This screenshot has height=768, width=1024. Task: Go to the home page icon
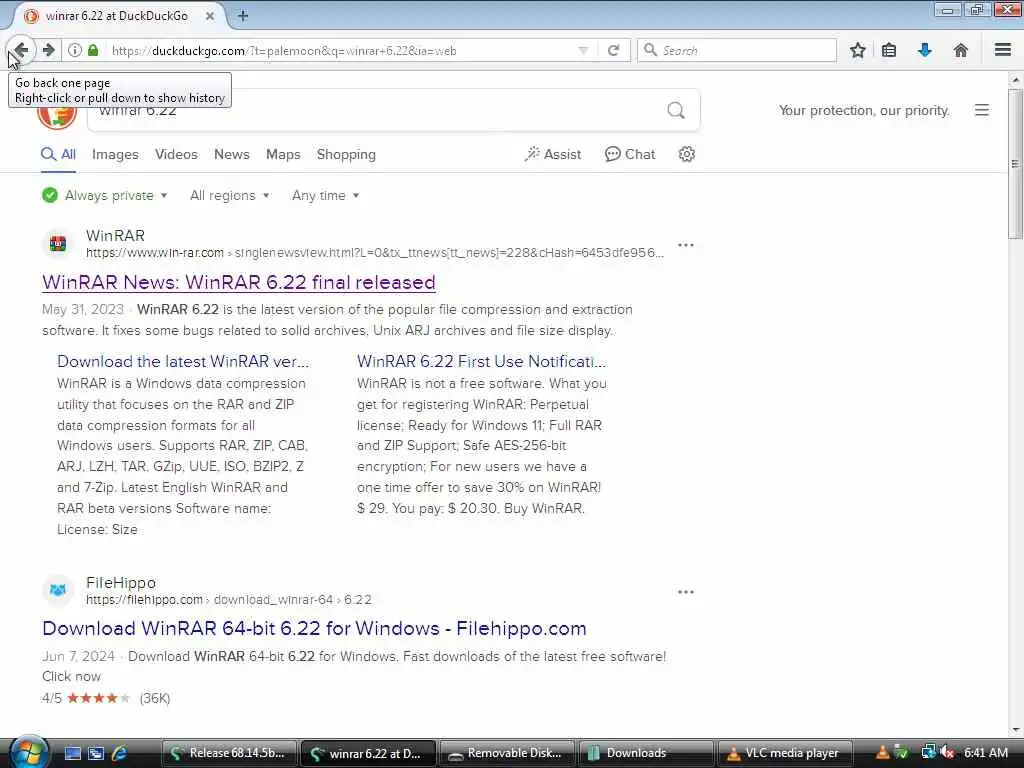[x=960, y=50]
